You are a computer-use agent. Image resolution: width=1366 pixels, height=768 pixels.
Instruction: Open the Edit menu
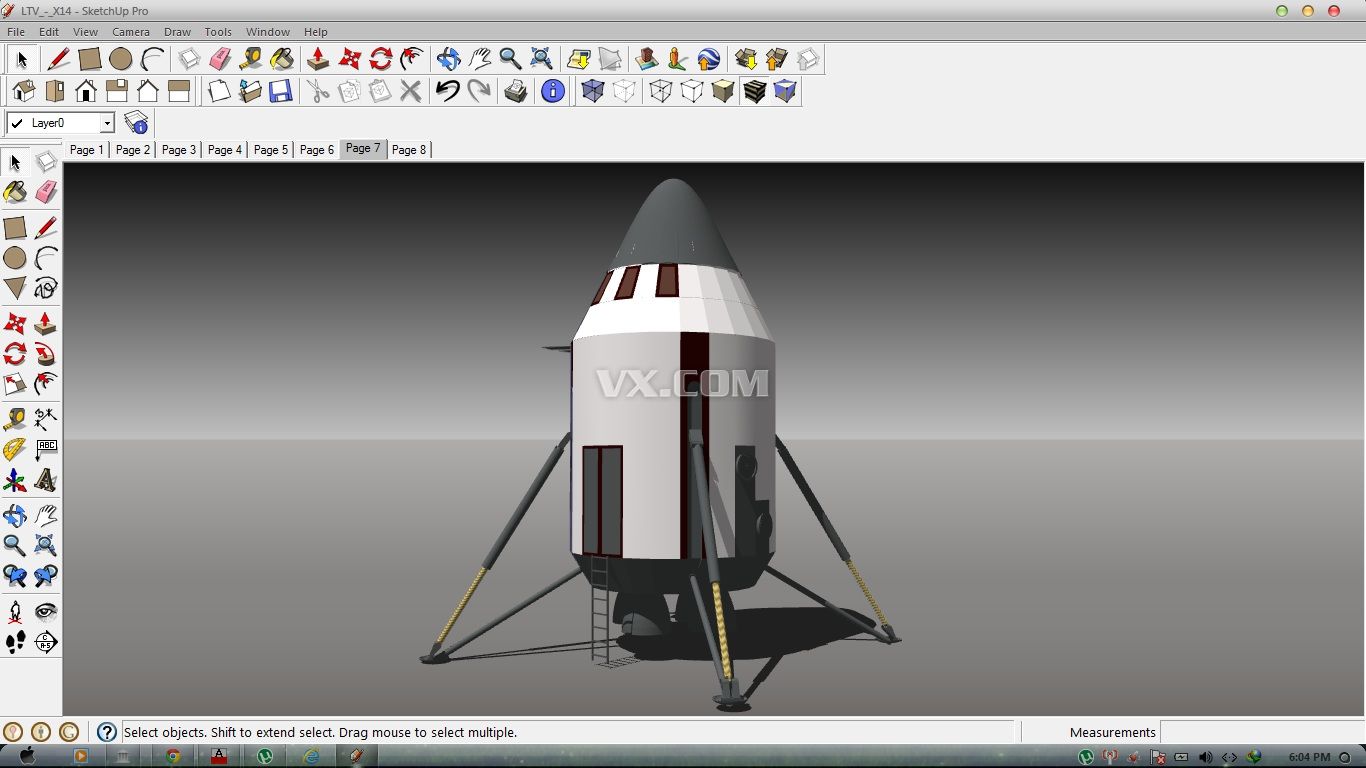[49, 32]
